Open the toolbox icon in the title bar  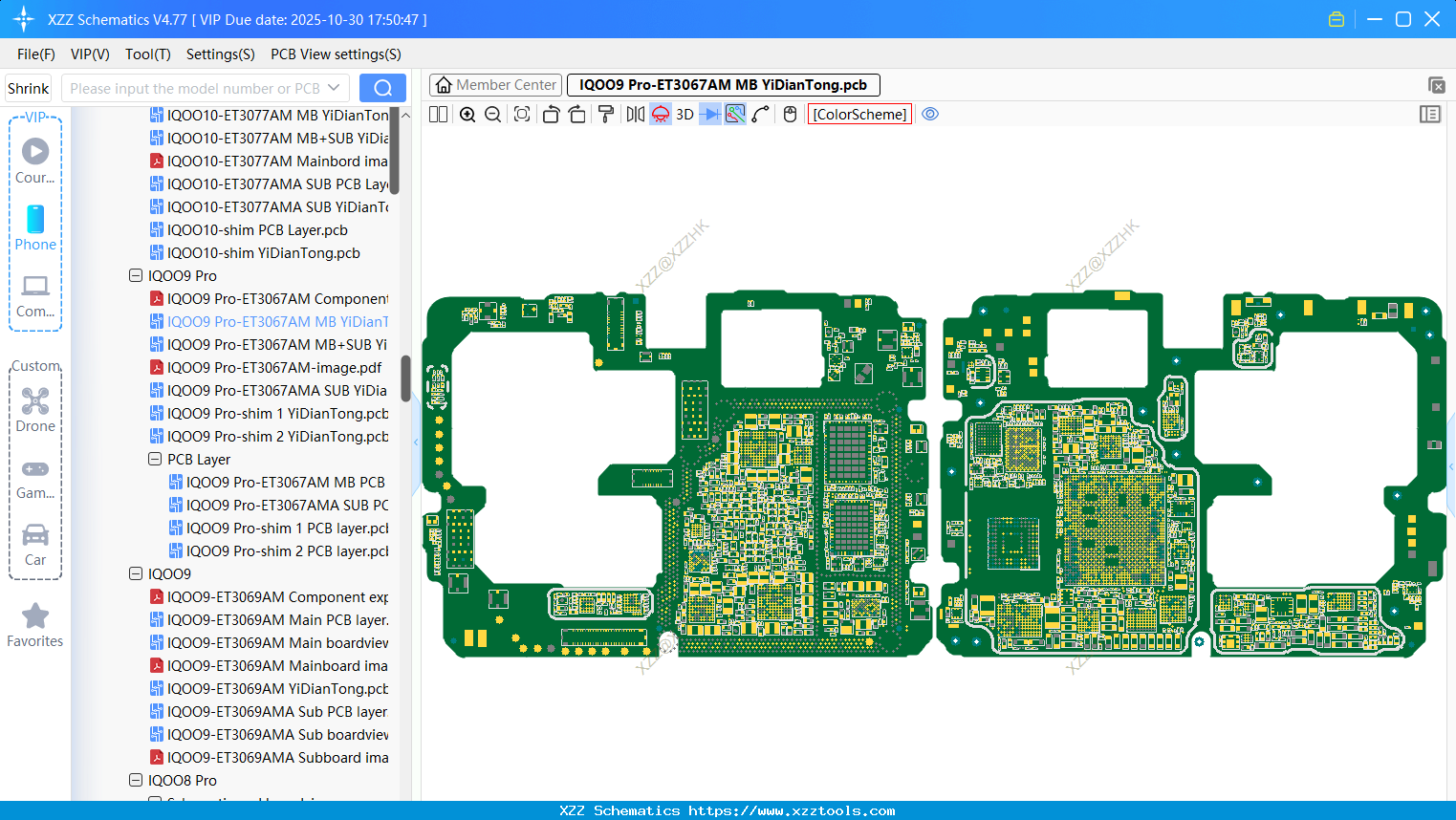[1336, 19]
